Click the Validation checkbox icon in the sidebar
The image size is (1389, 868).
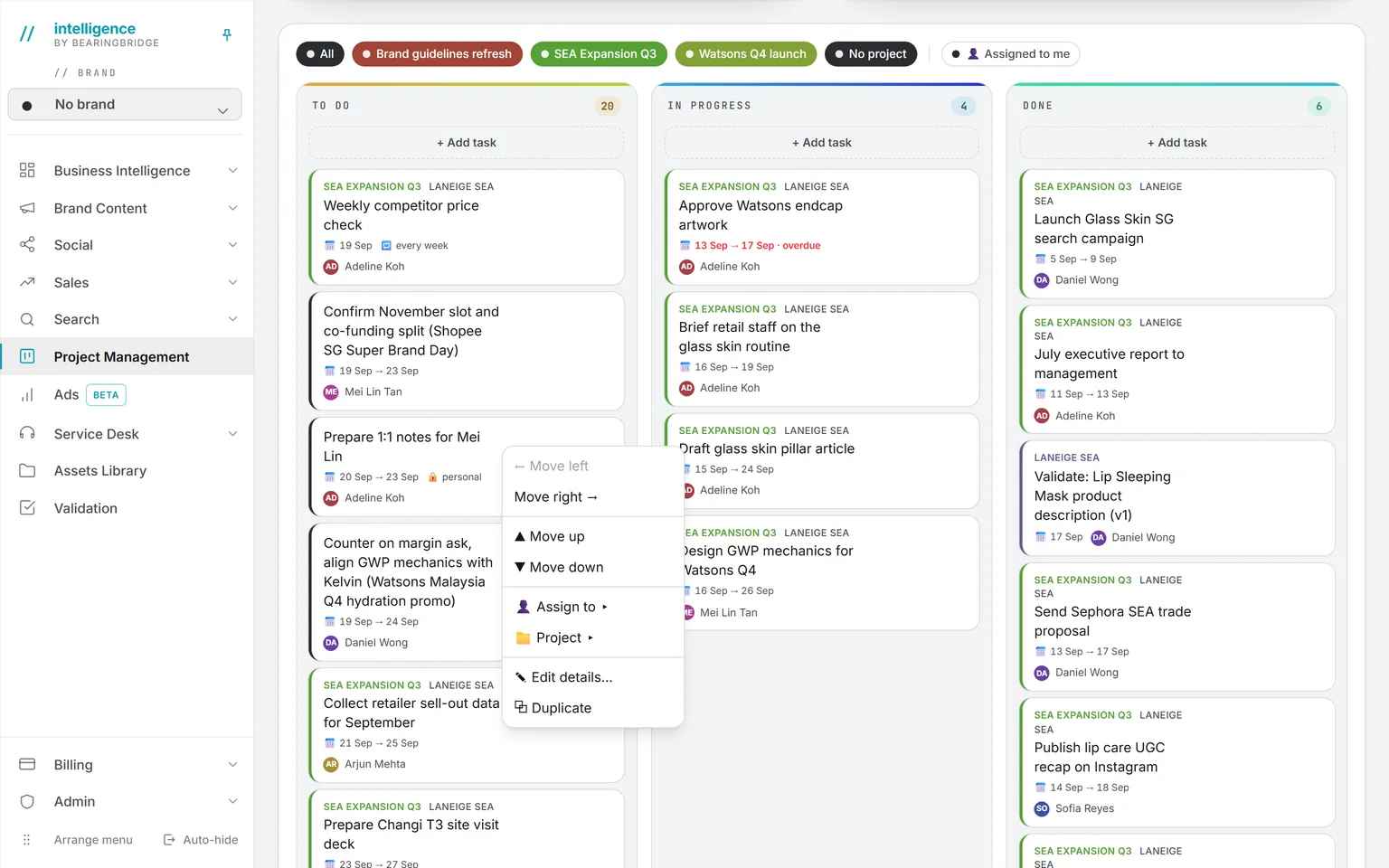27,508
